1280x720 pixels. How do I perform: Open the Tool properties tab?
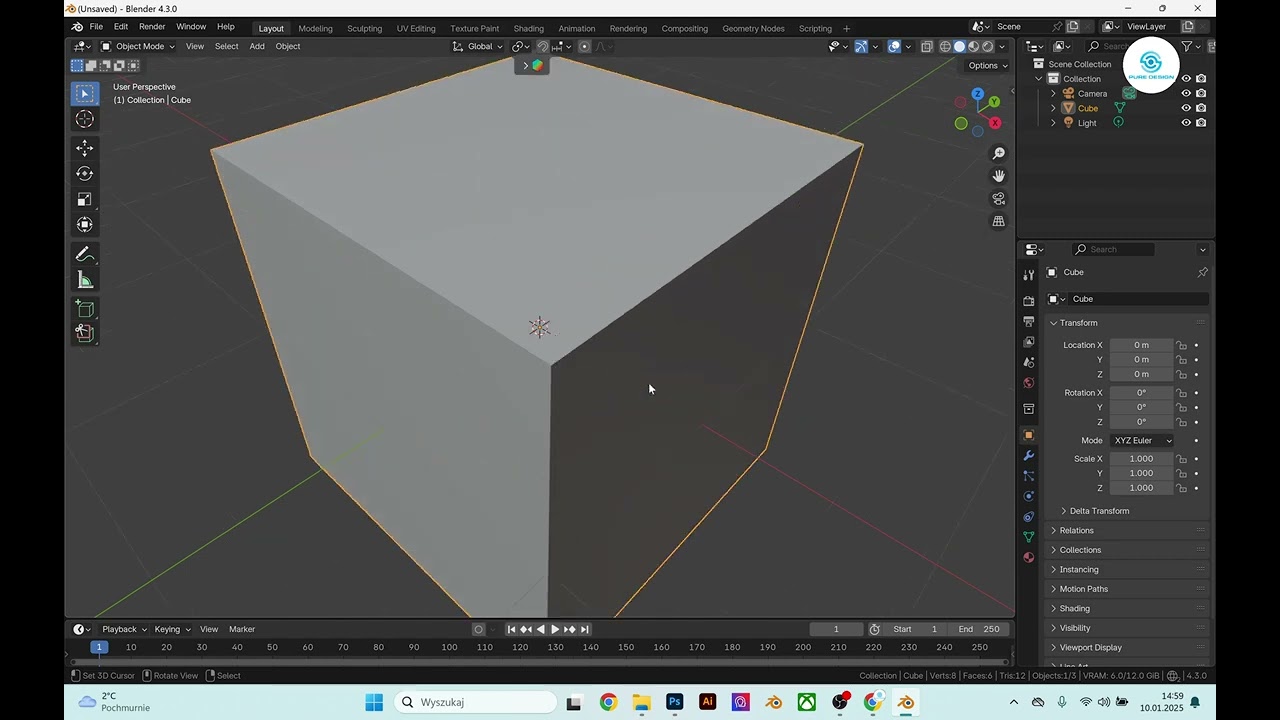click(x=1028, y=275)
